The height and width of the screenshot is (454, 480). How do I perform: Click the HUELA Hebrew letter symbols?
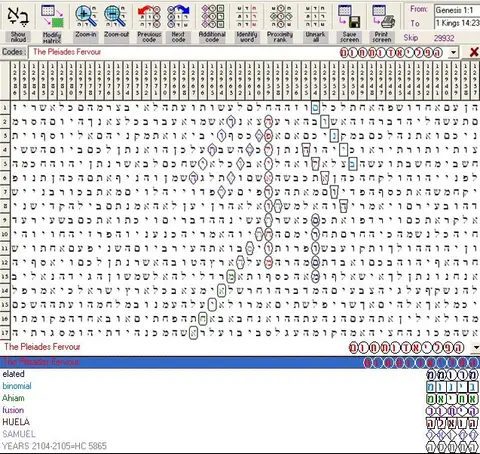(x=453, y=423)
